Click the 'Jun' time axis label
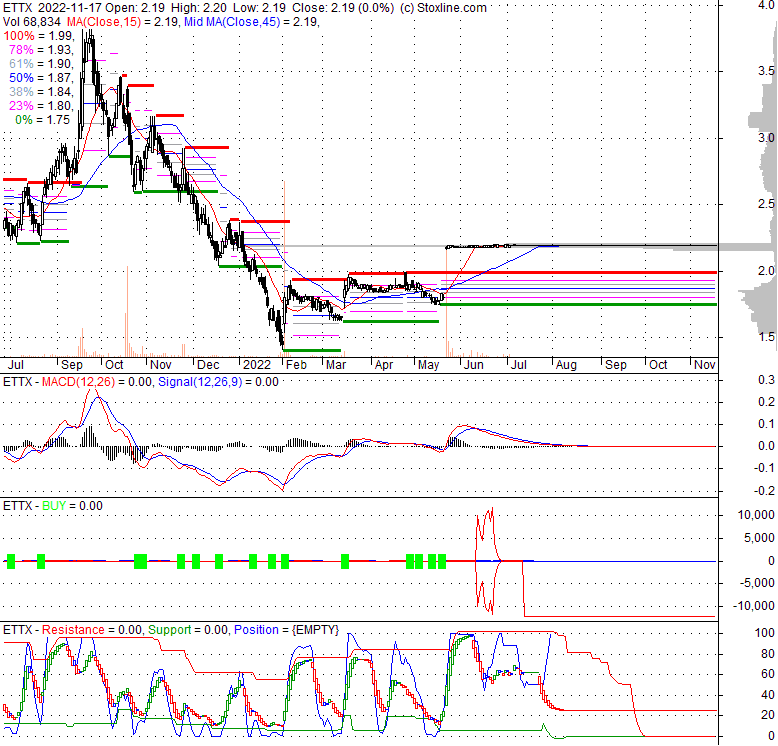Screen dimensions: 778x746 pyautogui.click(x=473, y=365)
